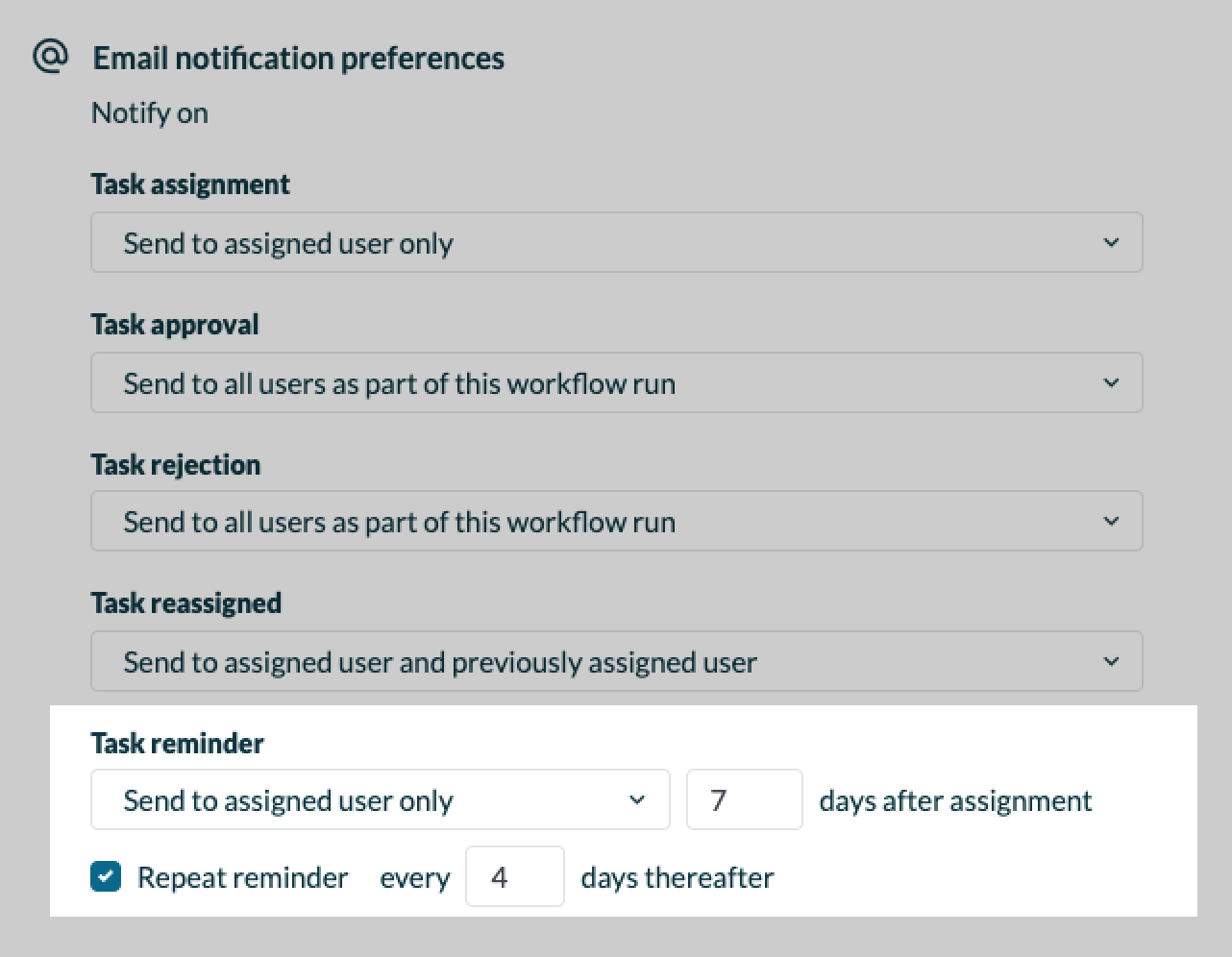Click the 'Task approval' section label
1232x957 pixels.
175,324
